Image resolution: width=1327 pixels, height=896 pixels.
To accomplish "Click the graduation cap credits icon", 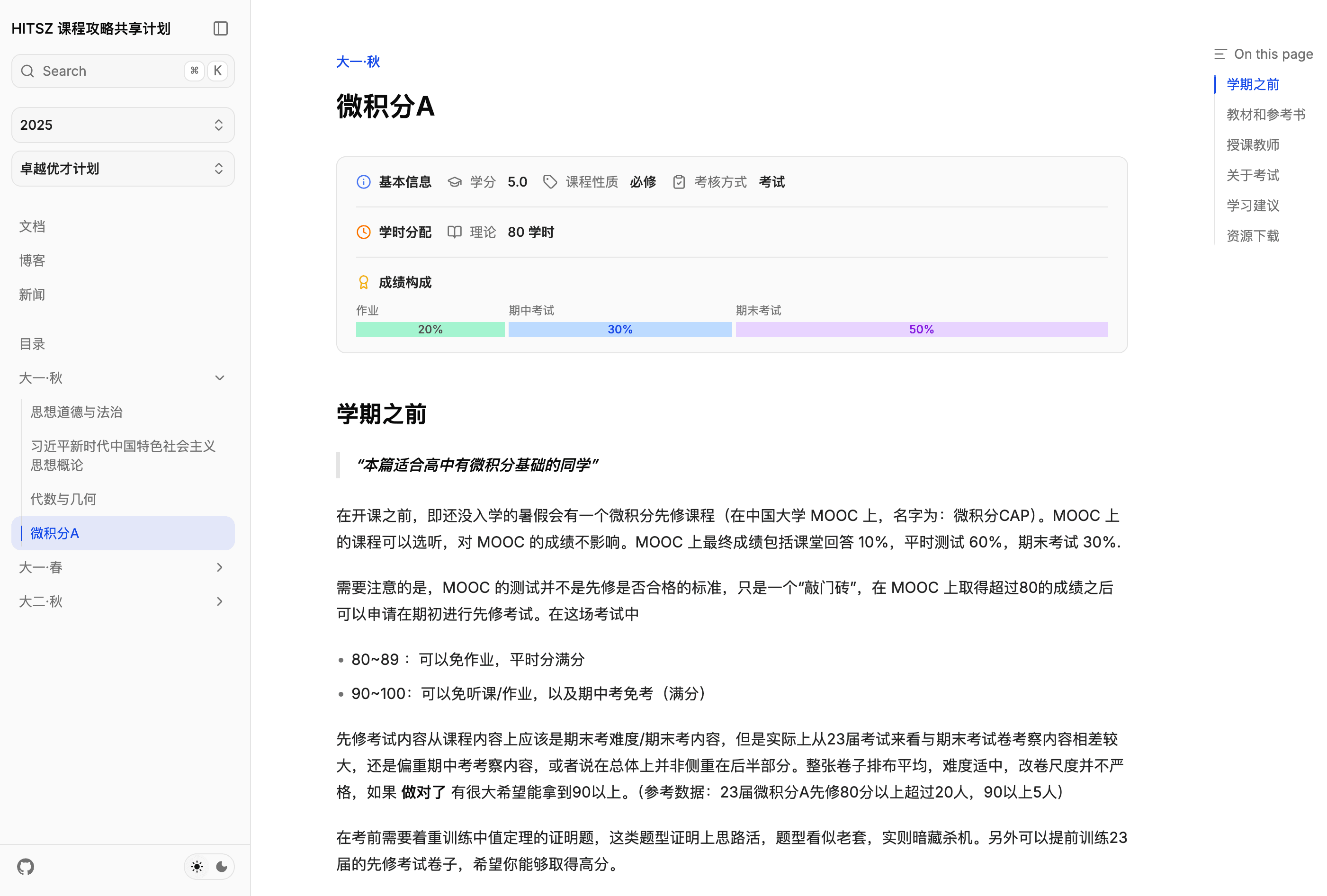I will tap(455, 182).
